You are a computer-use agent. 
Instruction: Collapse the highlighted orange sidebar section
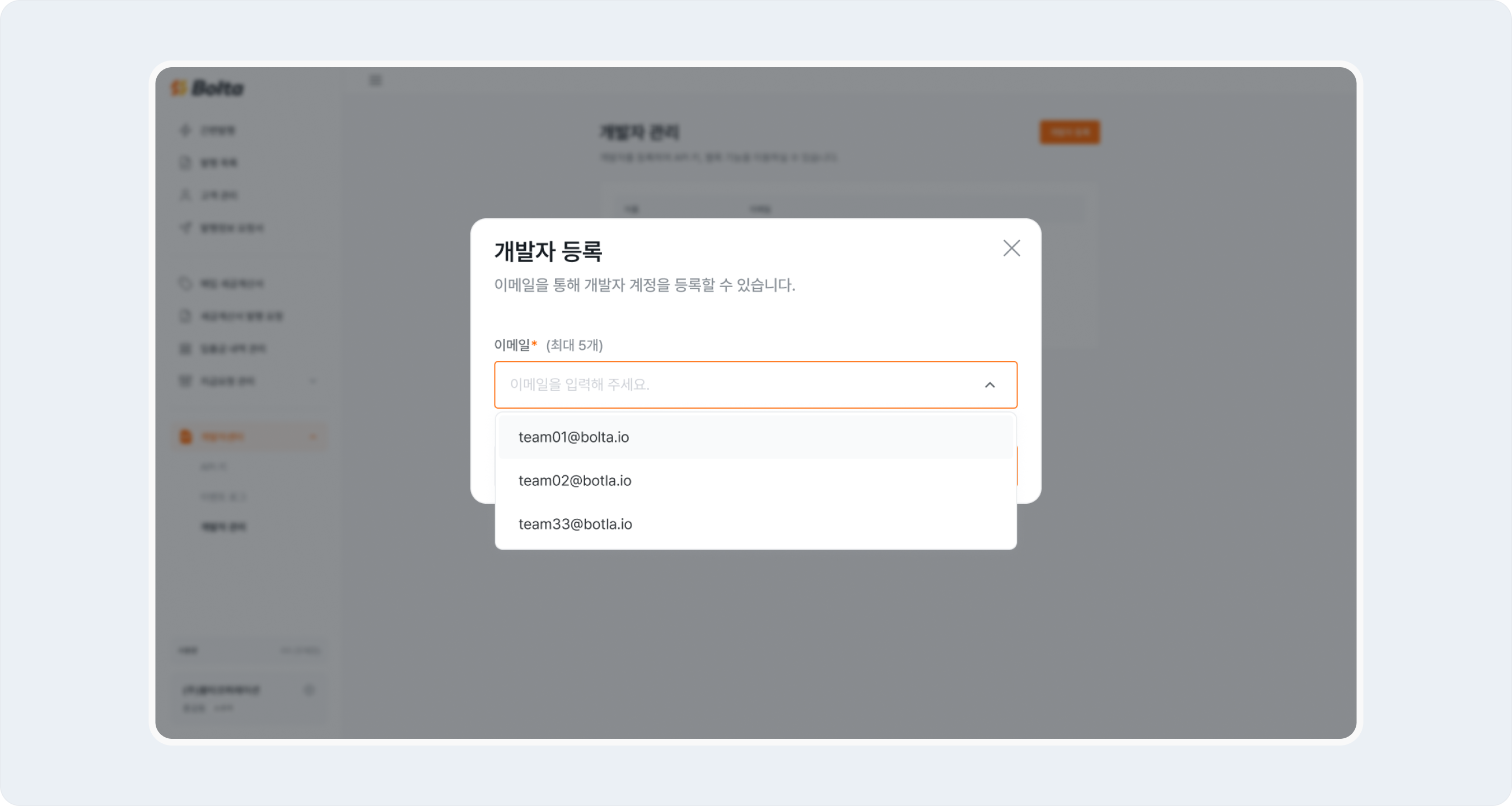(x=314, y=437)
